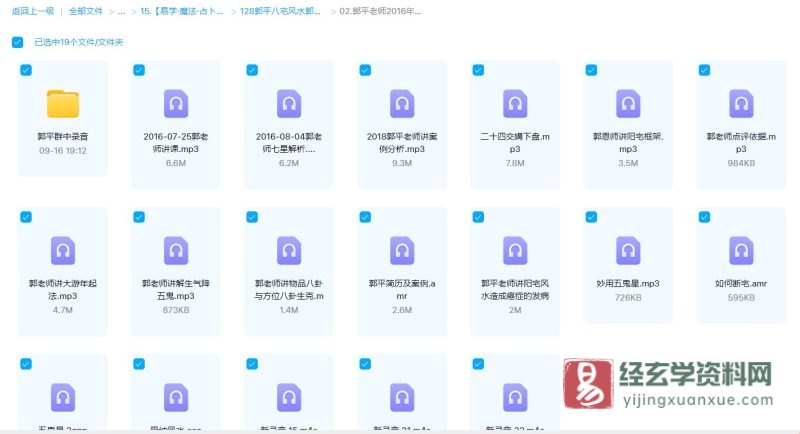This screenshot has width=800, height=434.
Task: Open the 如何断宅.amr audio file icon
Action: (x=741, y=250)
